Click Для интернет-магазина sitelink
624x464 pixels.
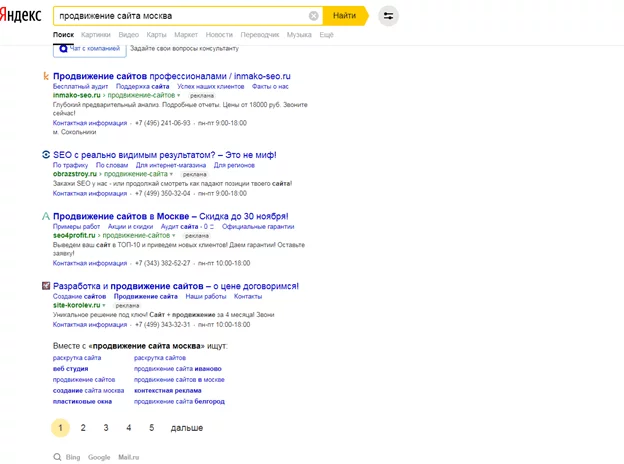[x=171, y=165]
